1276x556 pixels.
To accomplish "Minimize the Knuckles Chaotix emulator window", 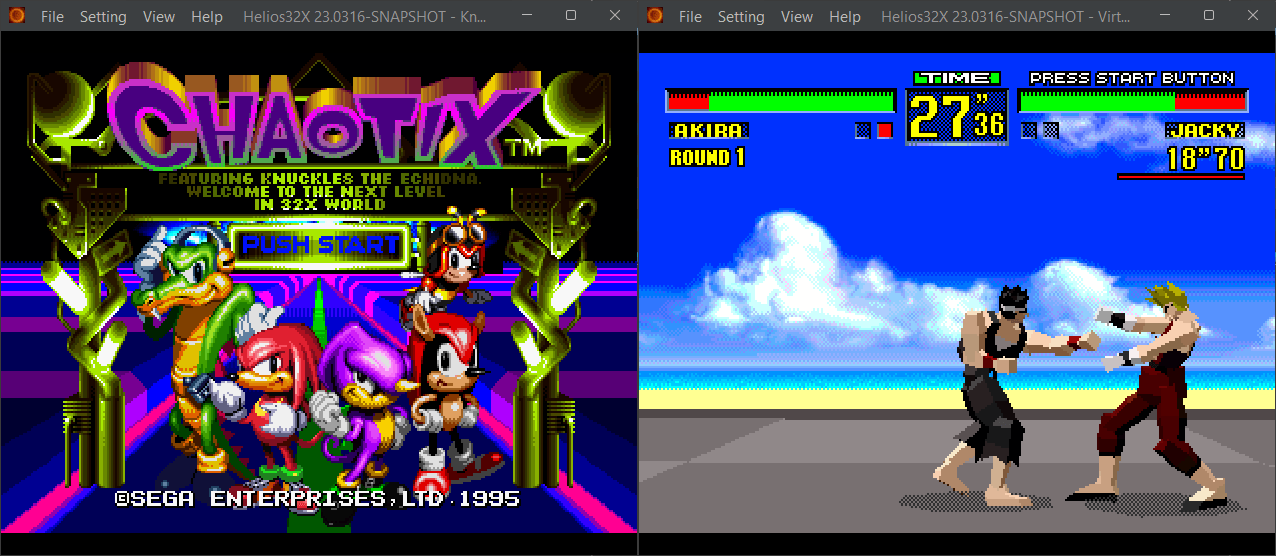I will tap(525, 16).
